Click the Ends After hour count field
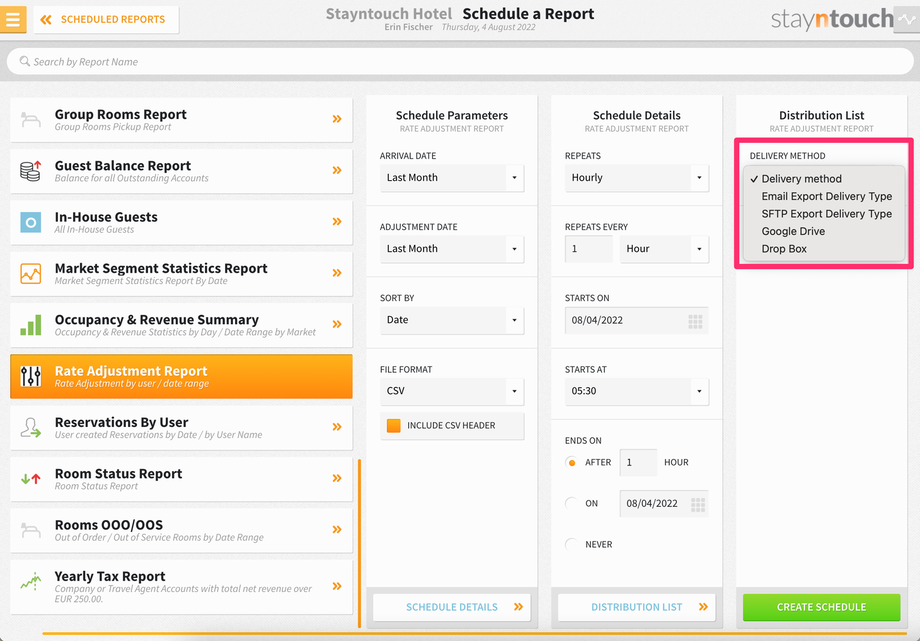The height and width of the screenshot is (641, 920). pos(638,463)
